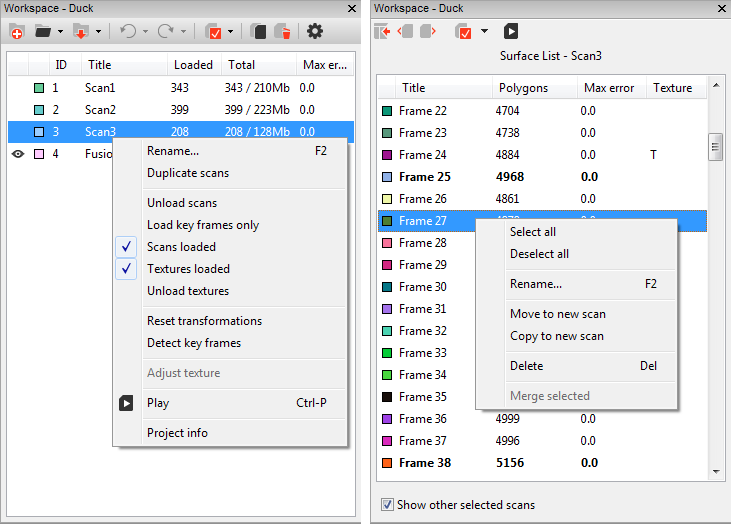Close the right Workspace - Duck panel
The image size is (731, 524).
pyautogui.click(x=721, y=8)
